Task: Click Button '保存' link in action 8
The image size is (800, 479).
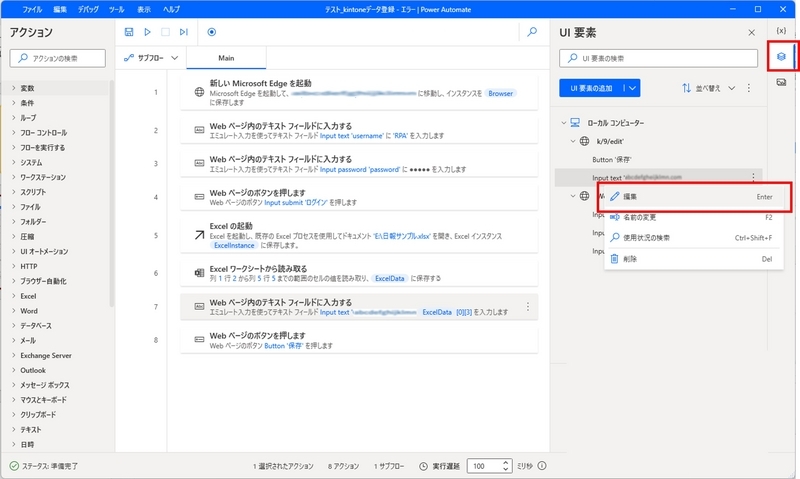Action: pyautogui.click(x=283, y=345)
